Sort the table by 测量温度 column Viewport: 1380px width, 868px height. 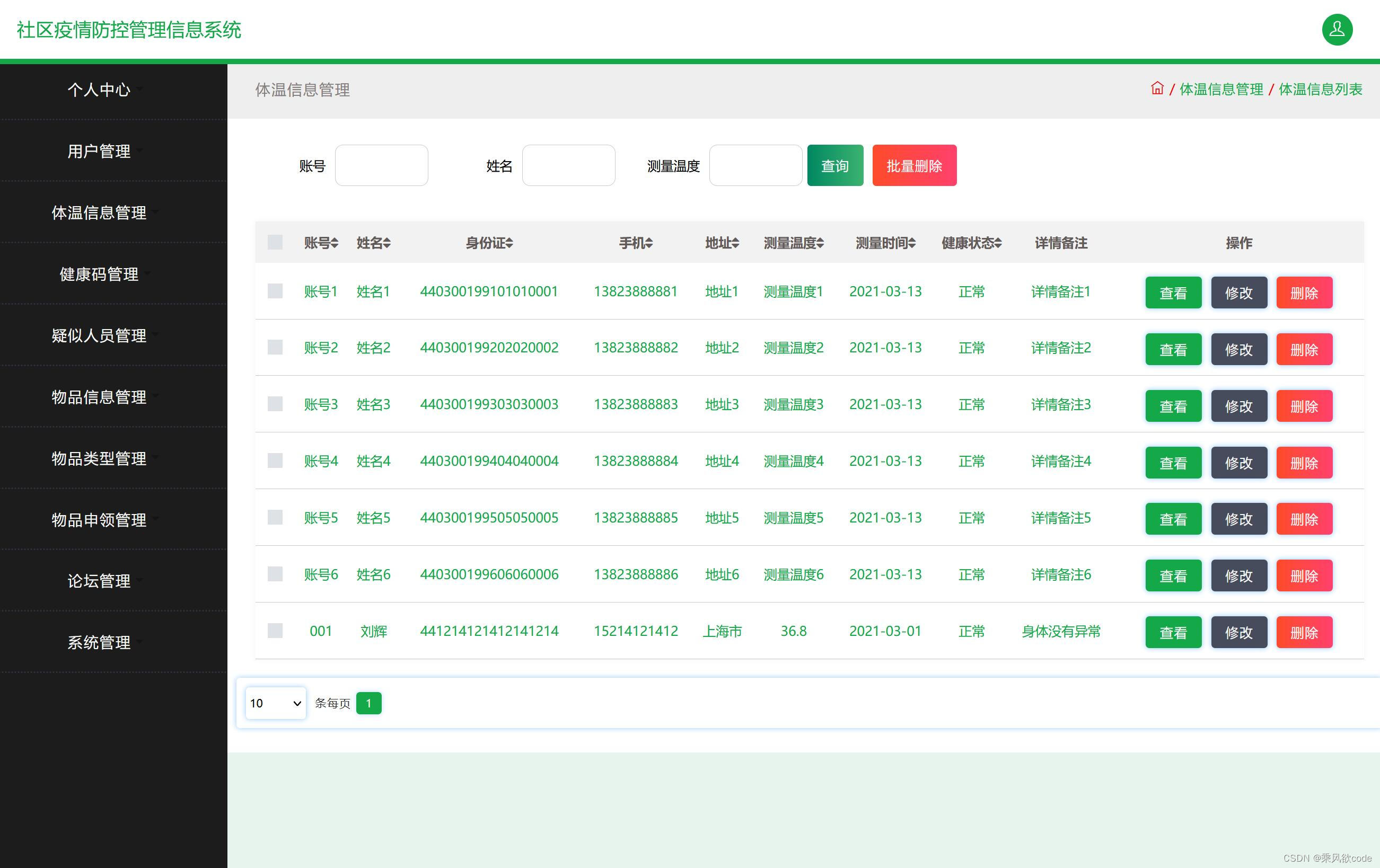tap(793, 242)
